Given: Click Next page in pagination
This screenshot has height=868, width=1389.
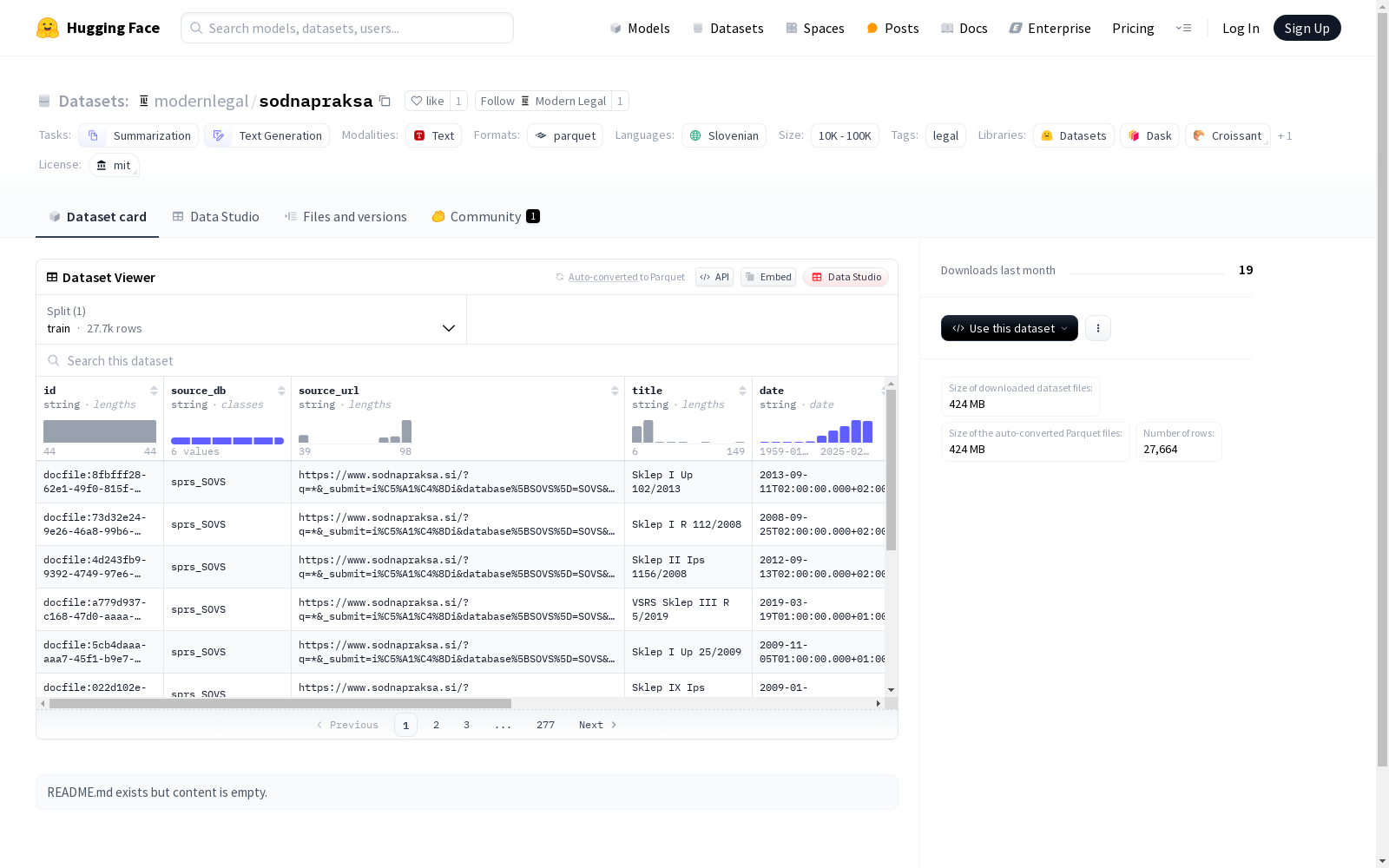Looking at the screenshot, I should [598, 725].
